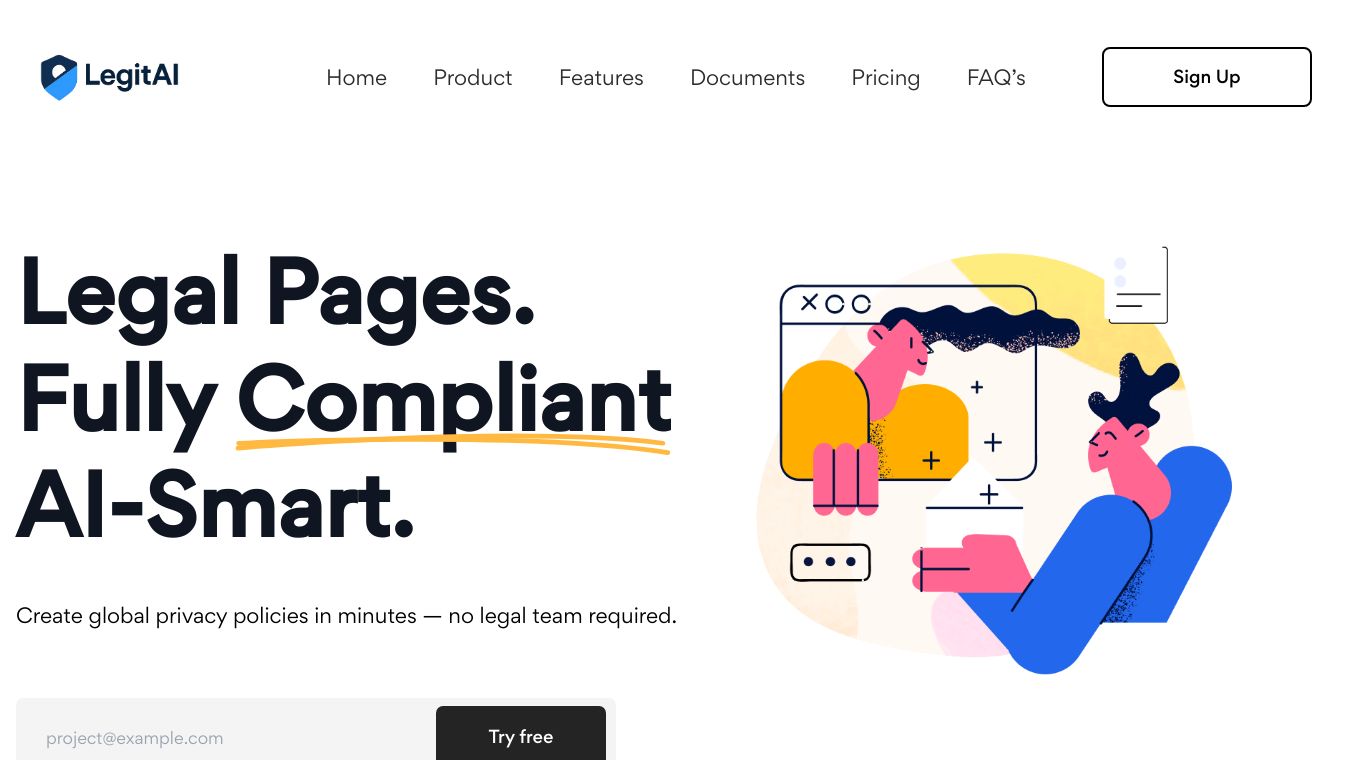Screen dimensions: 1352x760
Task: Click the LegitAI shield logo icon
Action: click(x=59, y=77)
